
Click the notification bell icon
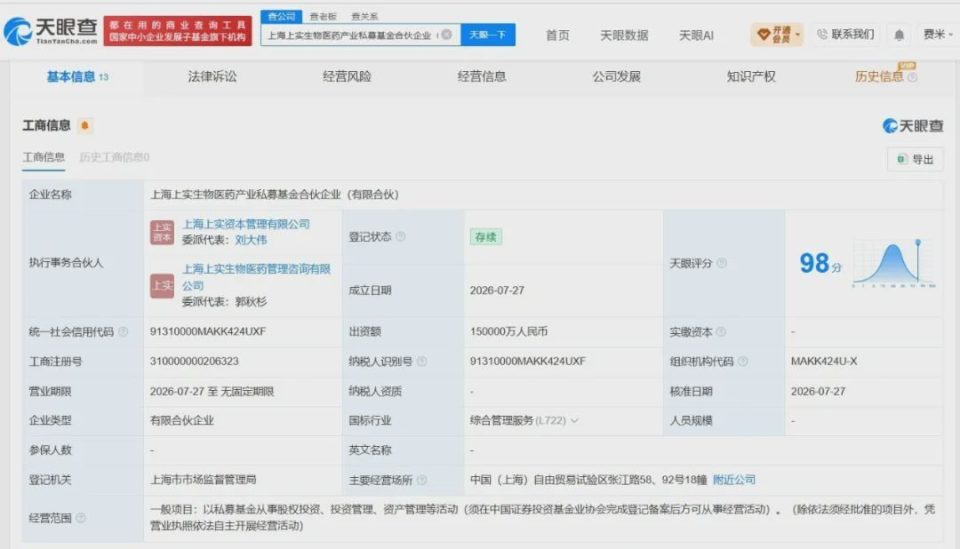click(899, 35)
